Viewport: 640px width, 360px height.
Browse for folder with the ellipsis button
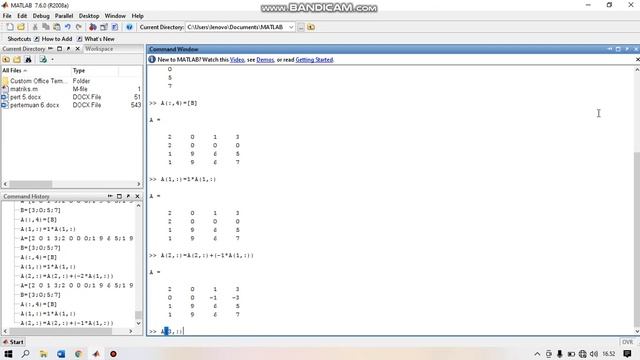pos(301,27)
